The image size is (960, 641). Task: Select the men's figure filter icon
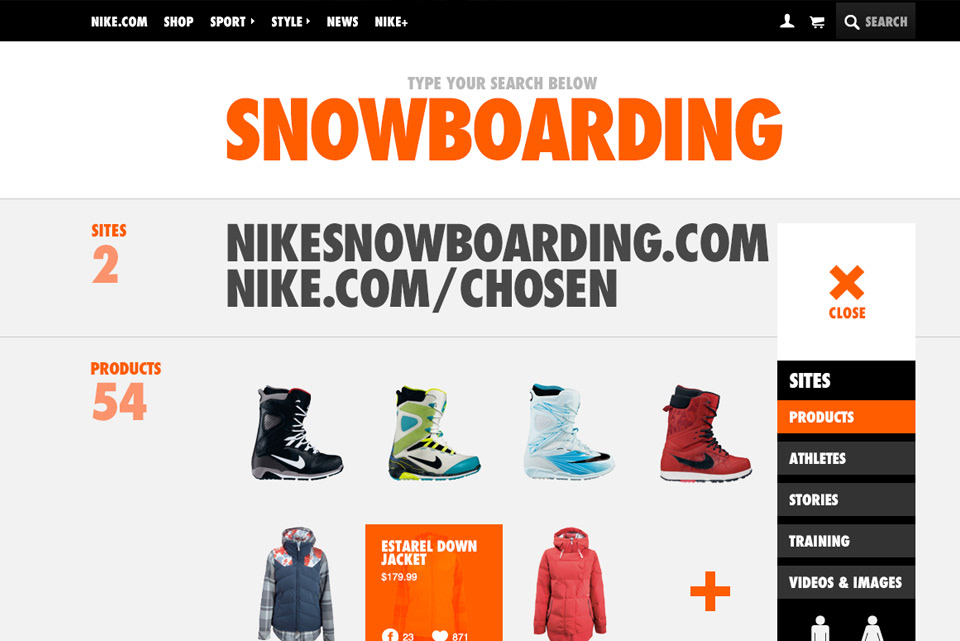[819, 628]
